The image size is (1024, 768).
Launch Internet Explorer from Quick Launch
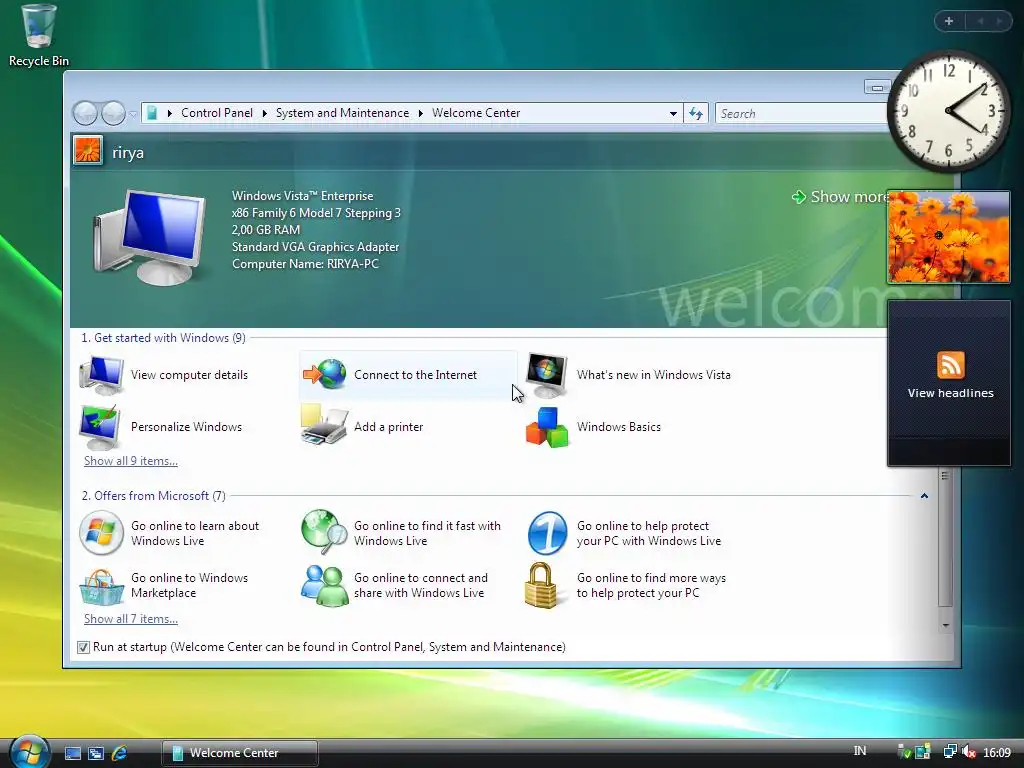point(120,753)
